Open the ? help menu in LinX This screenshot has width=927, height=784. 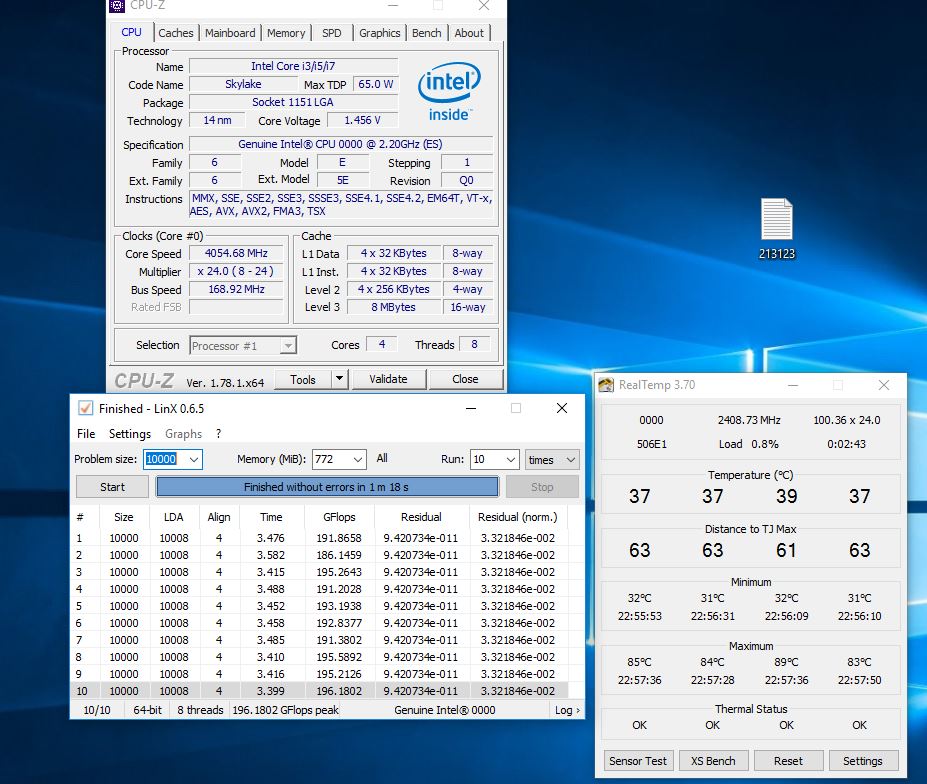219,433
